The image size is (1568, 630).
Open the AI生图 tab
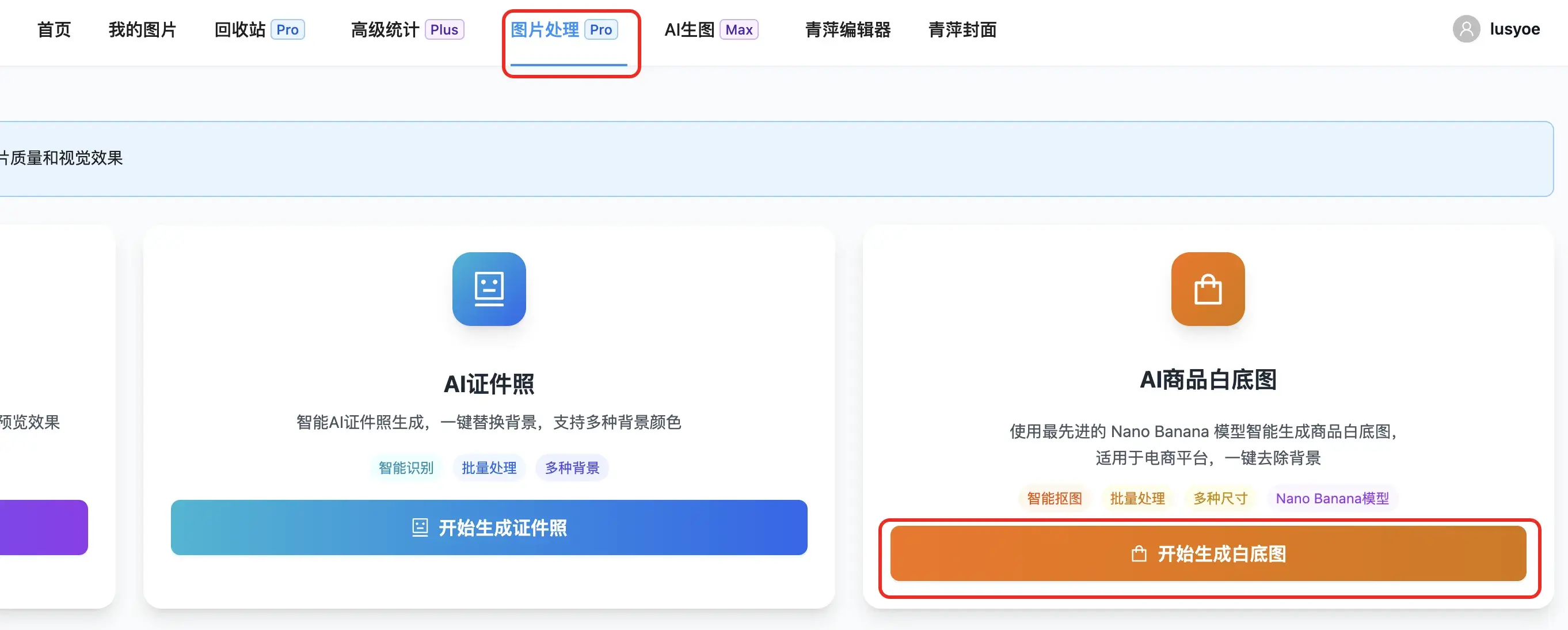(689, 29)
